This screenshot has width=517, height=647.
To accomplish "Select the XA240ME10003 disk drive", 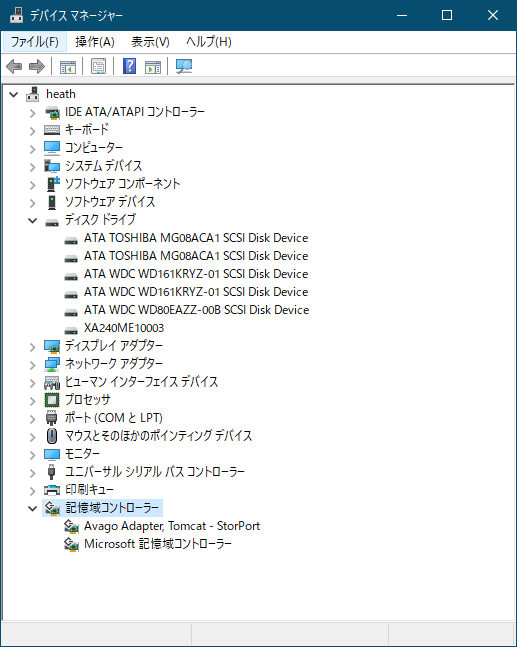I will (124, 328).
